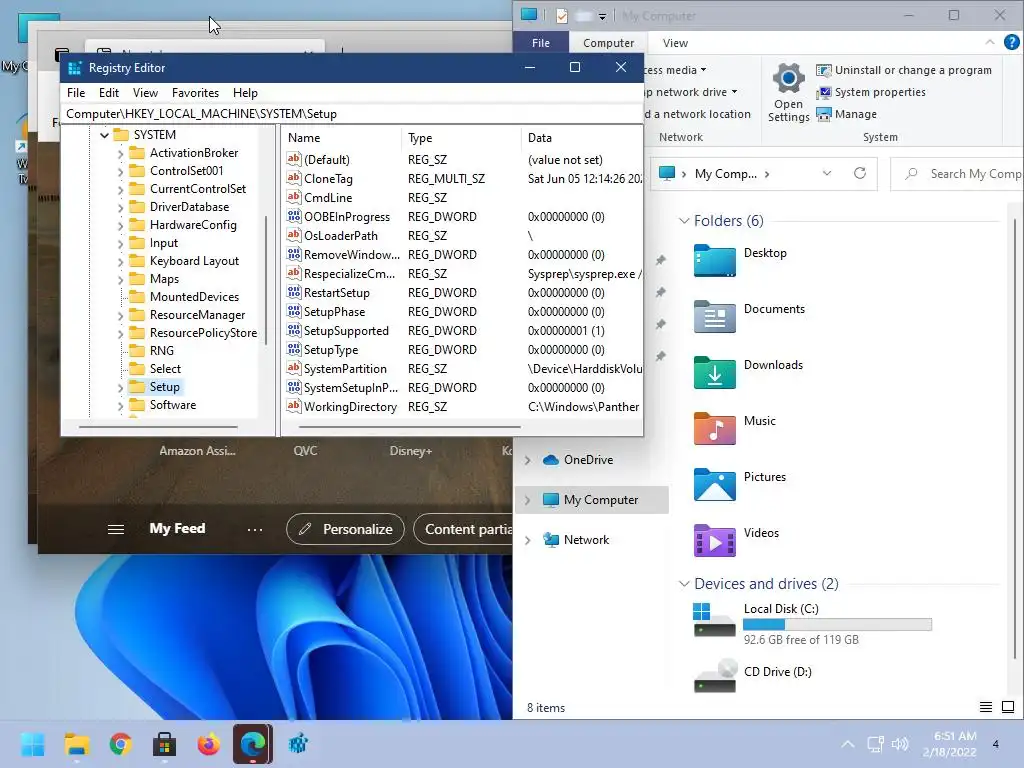
Task: Open System properties in ribbon
Action: (871, 92)
